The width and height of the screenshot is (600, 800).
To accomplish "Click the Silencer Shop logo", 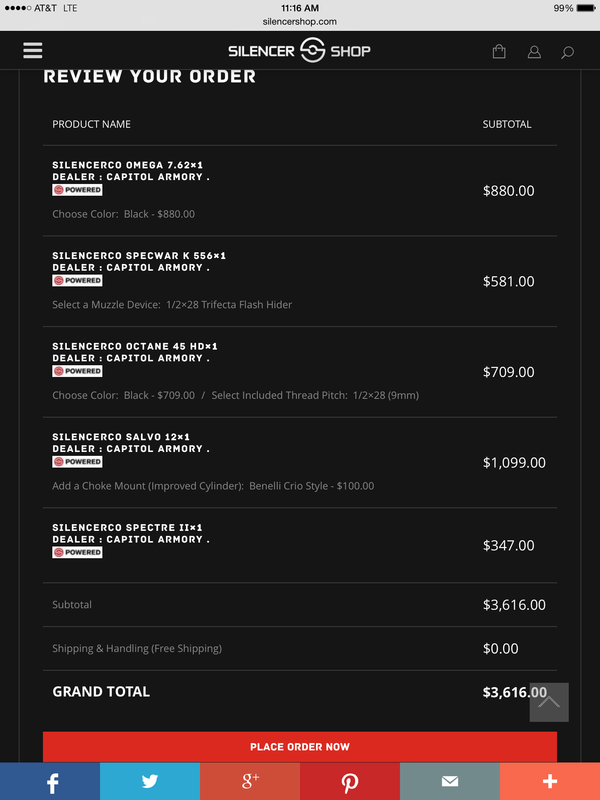I will coord(300,51).
